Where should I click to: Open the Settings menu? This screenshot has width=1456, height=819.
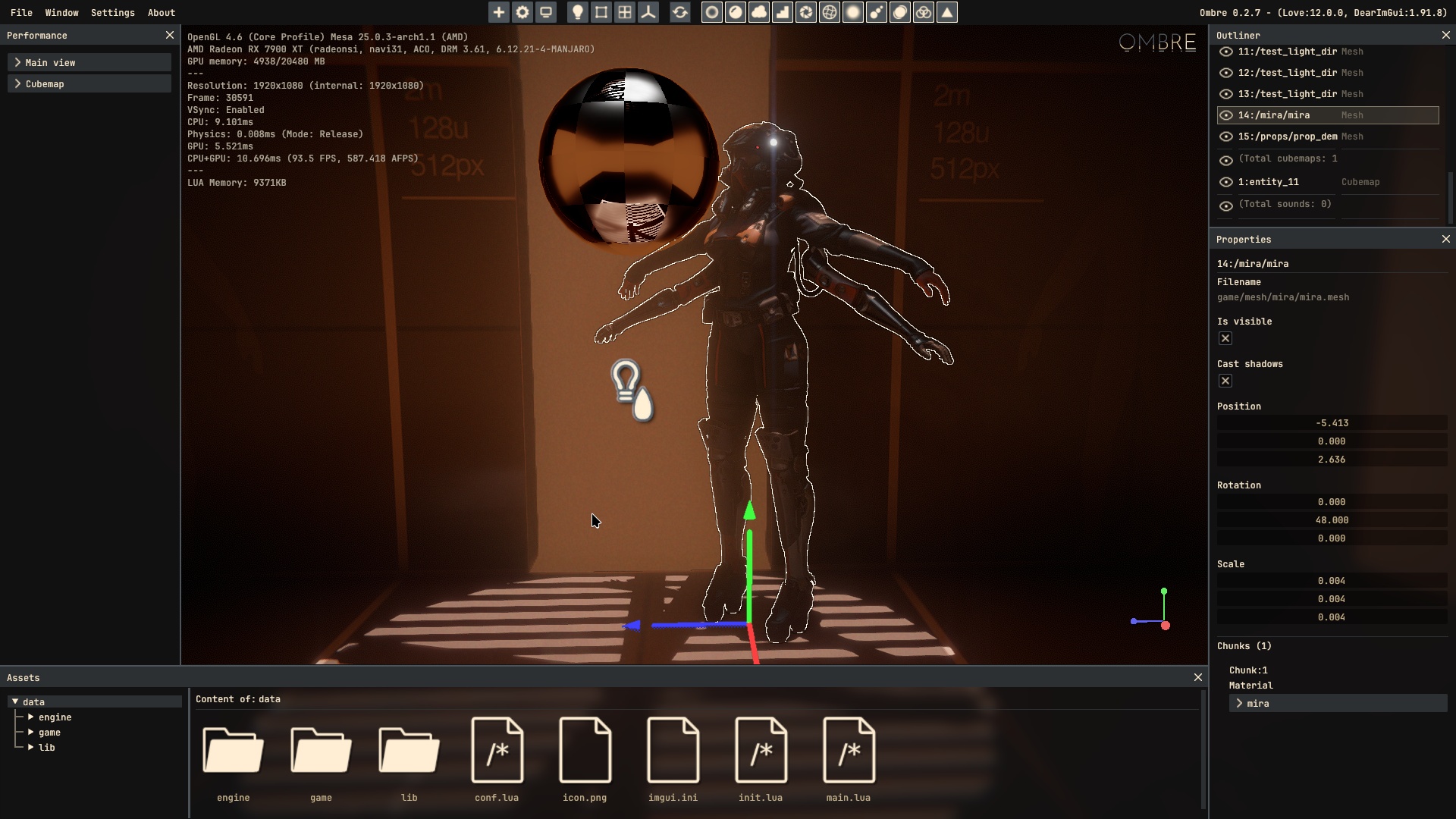coord(112,12)
